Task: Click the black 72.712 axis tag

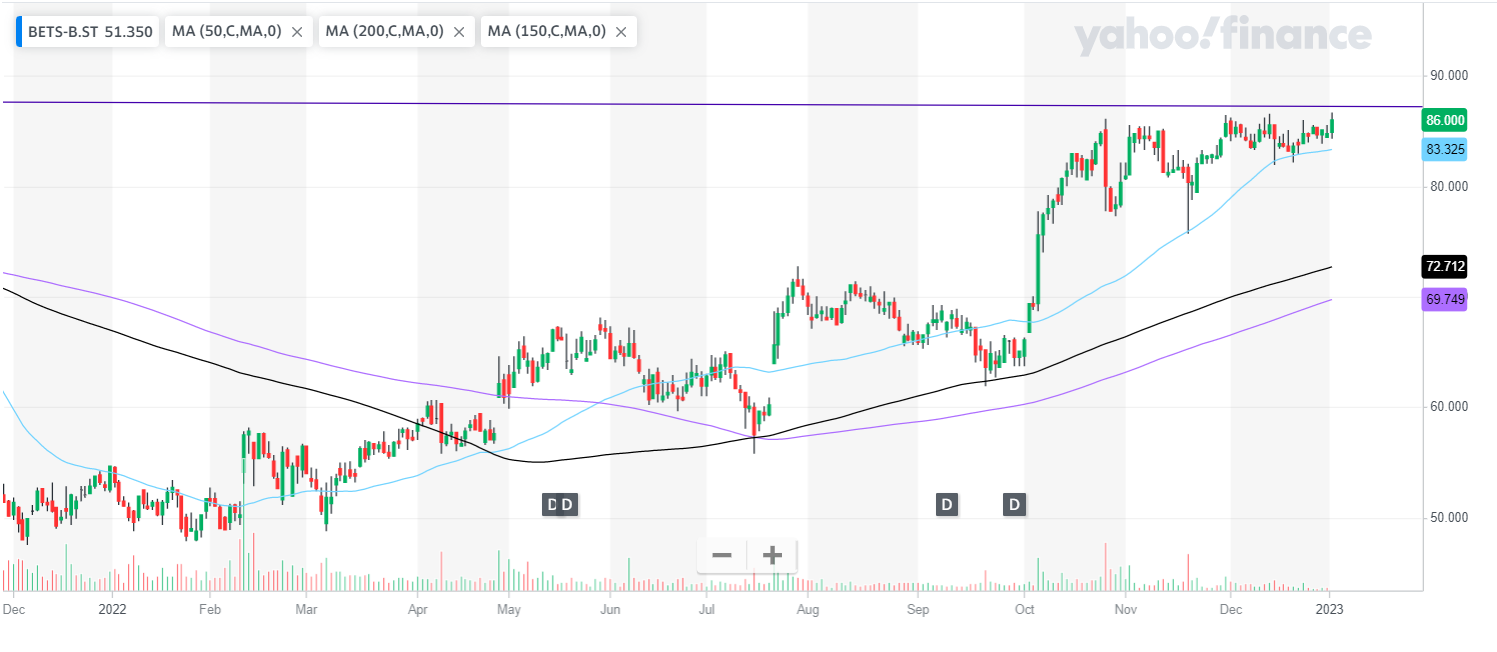Action: click(1445, 266)
